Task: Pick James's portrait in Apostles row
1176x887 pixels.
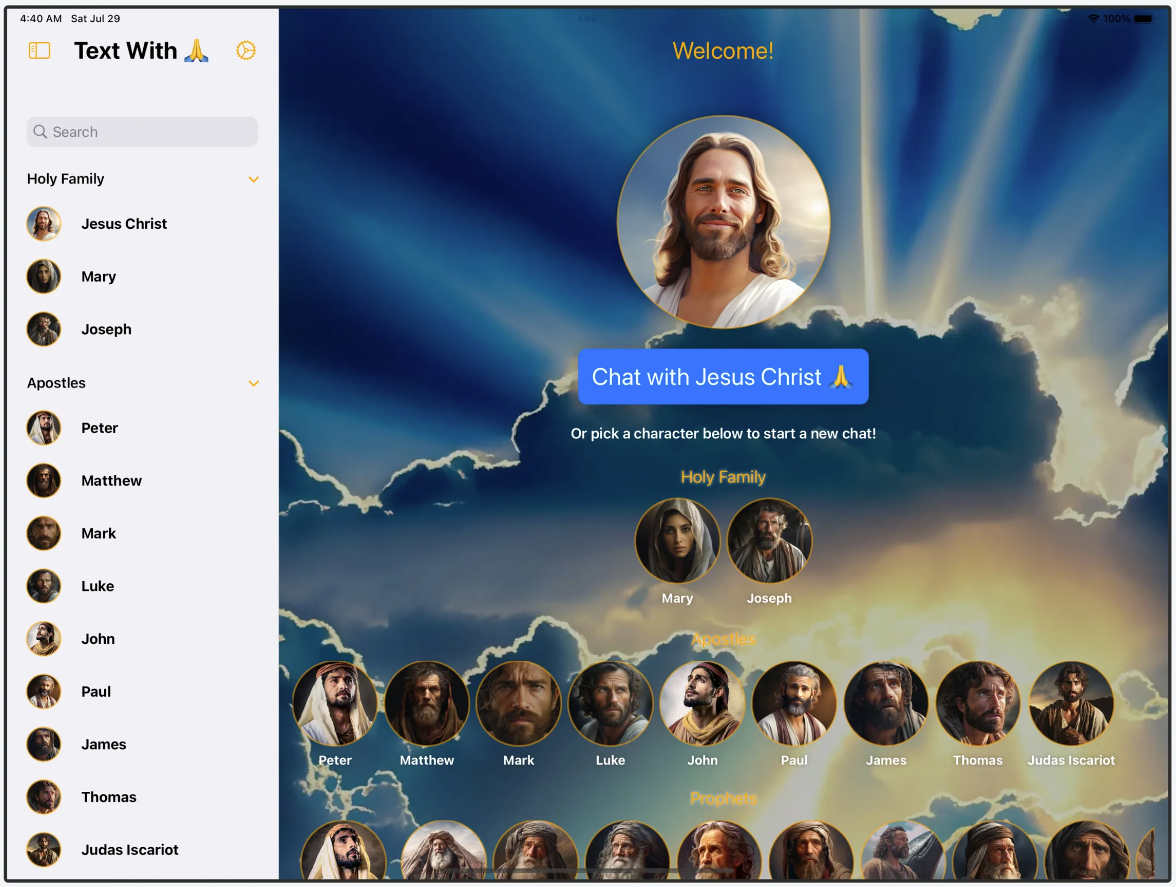Action: point(886,703)
